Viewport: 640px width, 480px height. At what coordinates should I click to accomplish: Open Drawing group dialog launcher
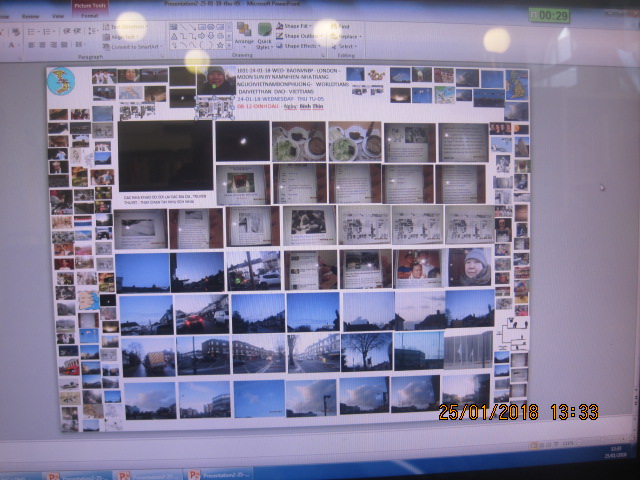(x=323, y=56)
